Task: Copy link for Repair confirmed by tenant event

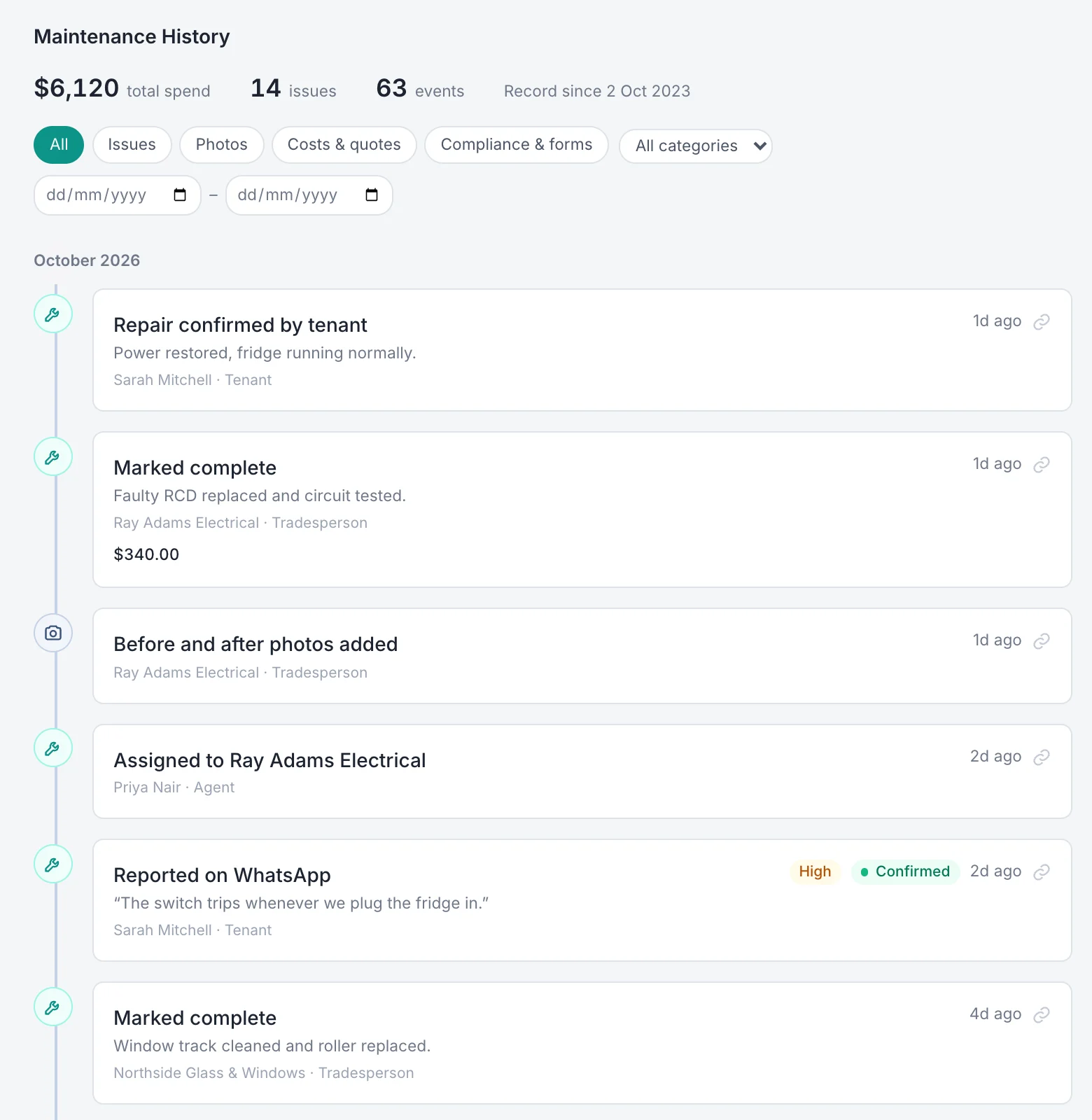Action: click(x=1042, y=321)
